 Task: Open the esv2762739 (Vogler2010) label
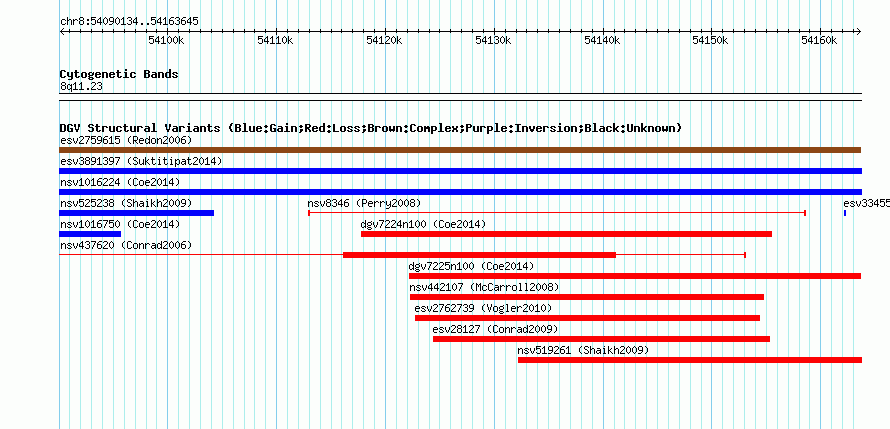point(483,308)
